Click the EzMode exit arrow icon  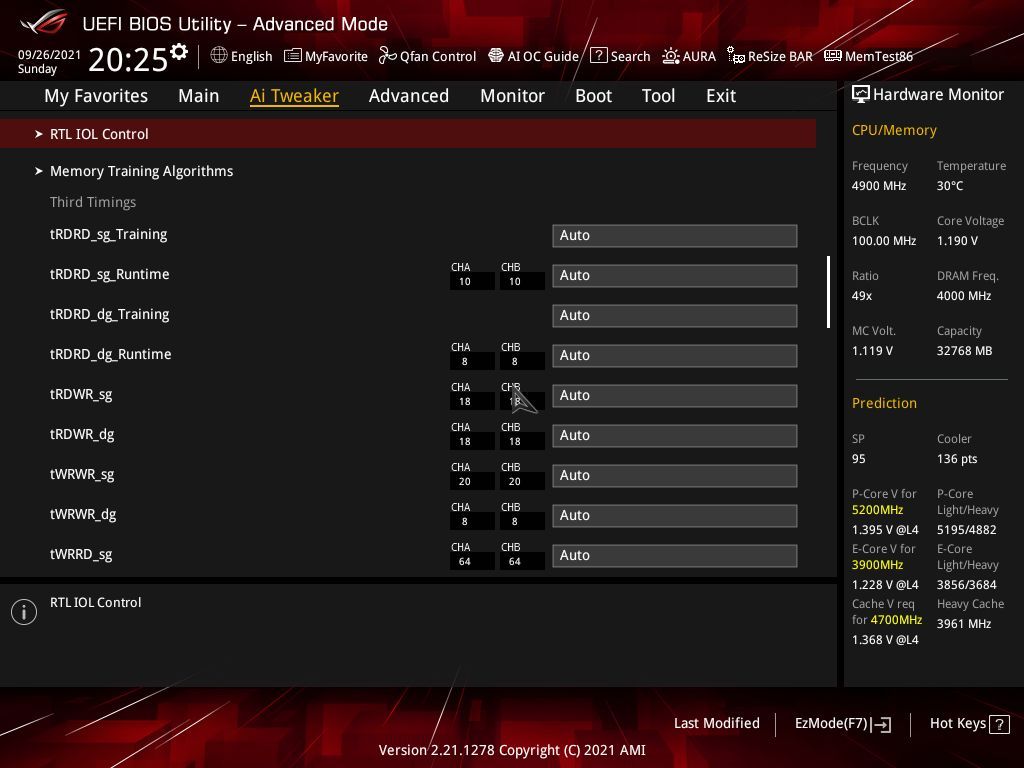click(x=881, y=724)
